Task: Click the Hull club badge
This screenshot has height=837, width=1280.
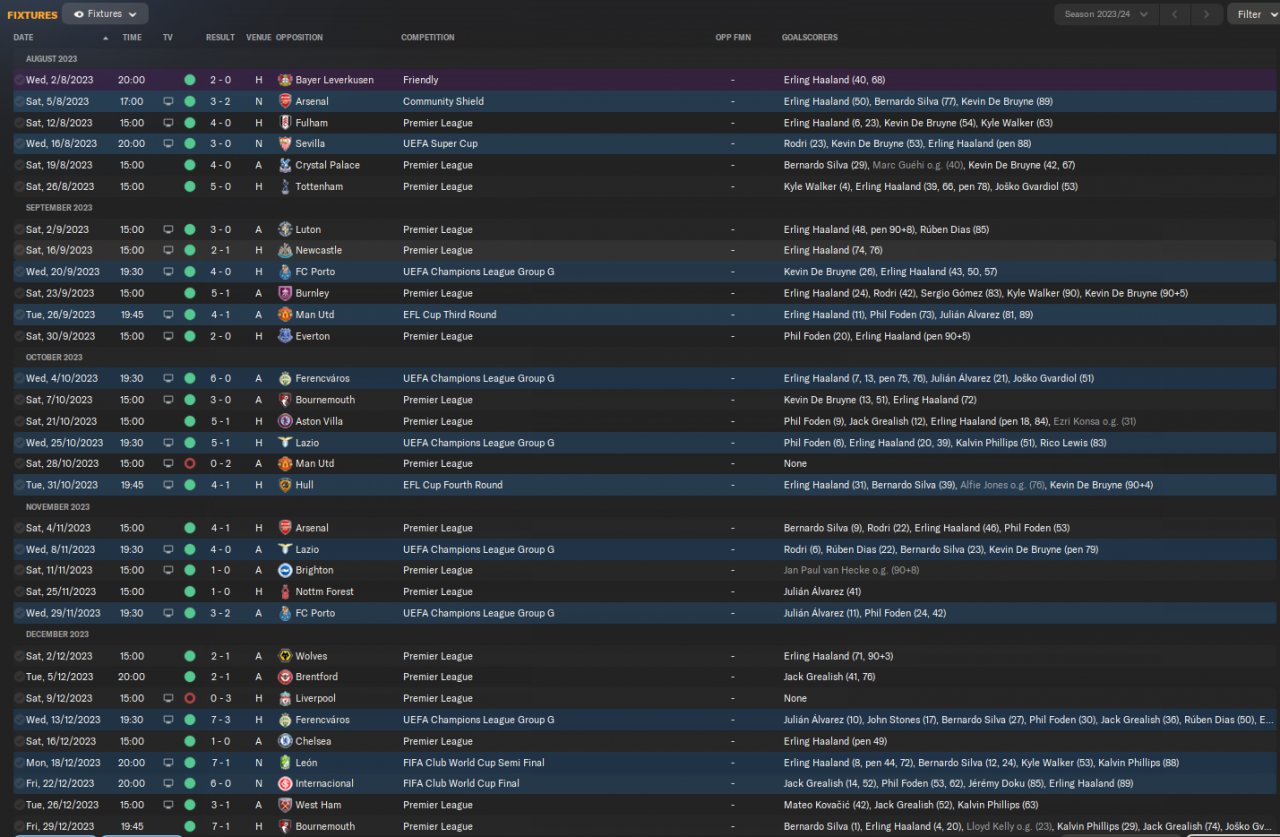Action: pyautogui.click(x=285, y=485)
